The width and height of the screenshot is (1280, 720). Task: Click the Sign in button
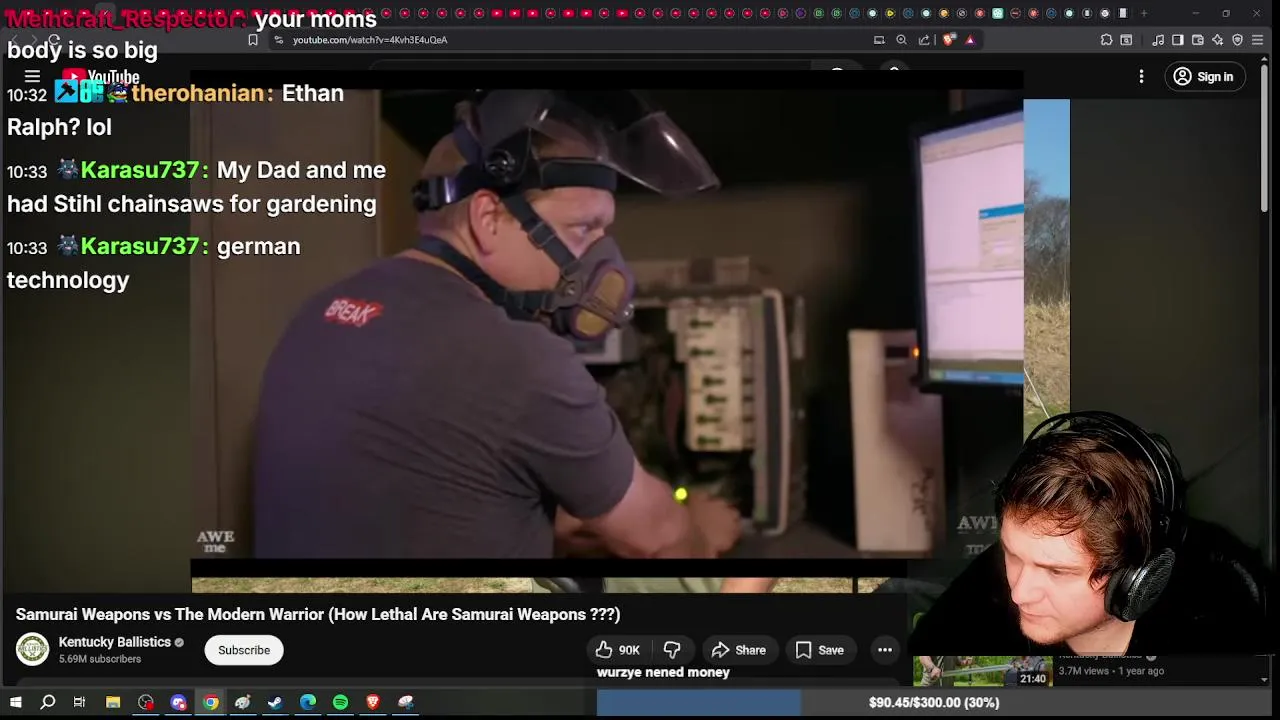[x=1204, y=77]
